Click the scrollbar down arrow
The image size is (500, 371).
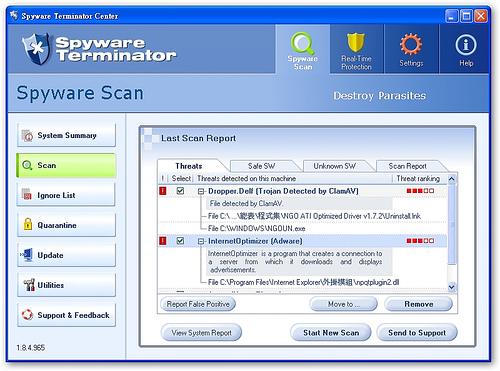coord(452,287)
